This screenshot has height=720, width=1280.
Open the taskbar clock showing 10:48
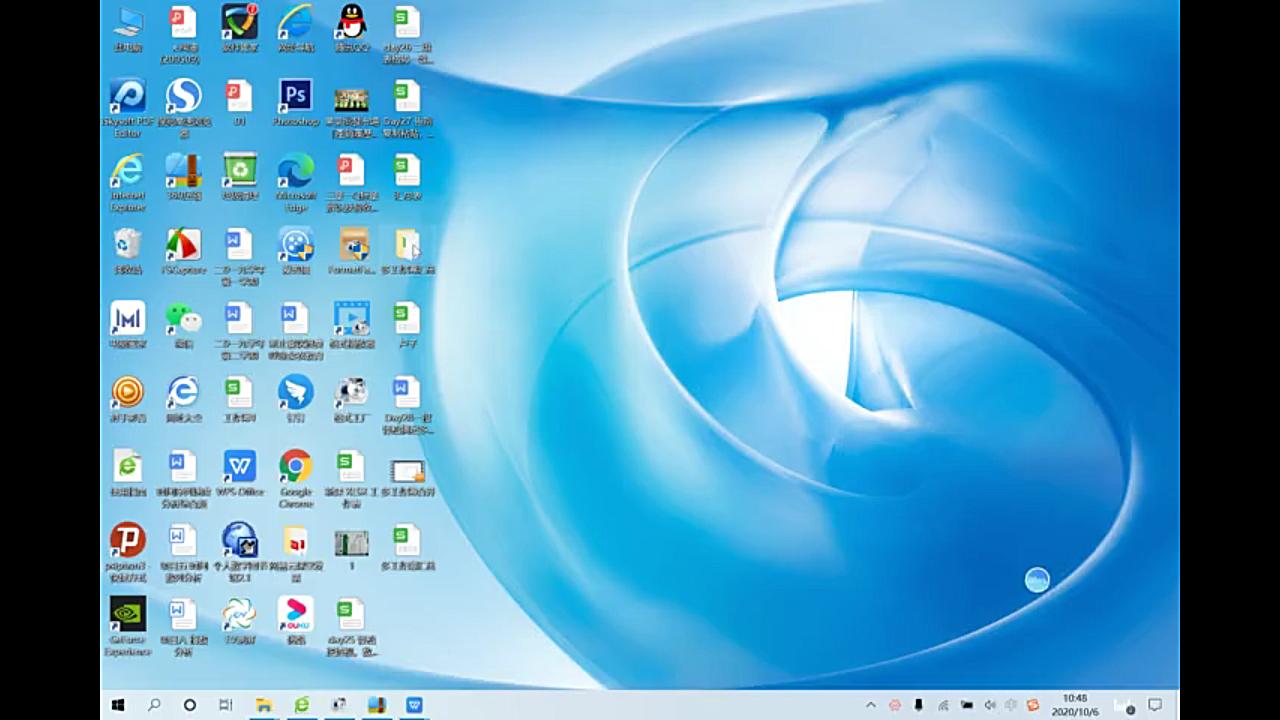coord(1075,705)
